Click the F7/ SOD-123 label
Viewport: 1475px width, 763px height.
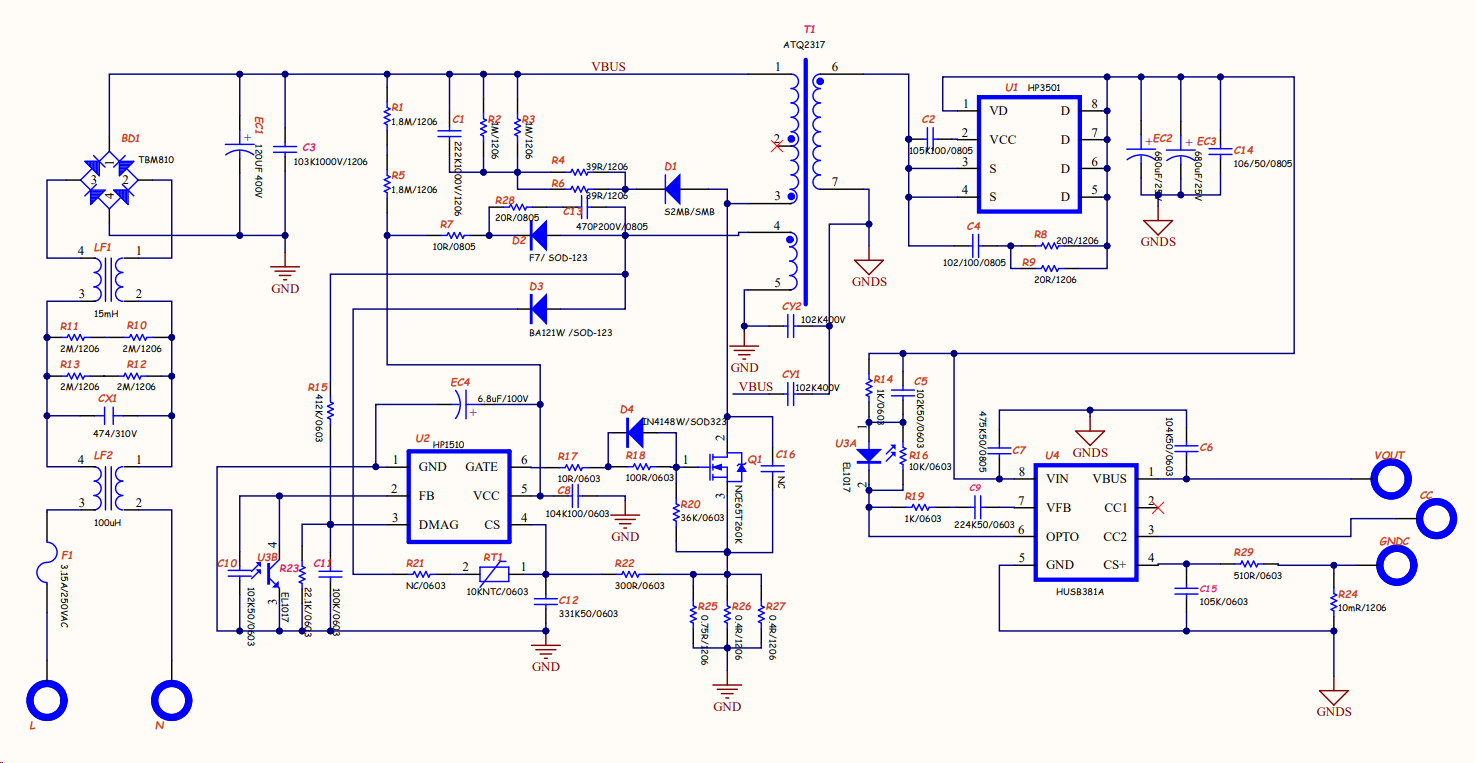tap(556, 260)
